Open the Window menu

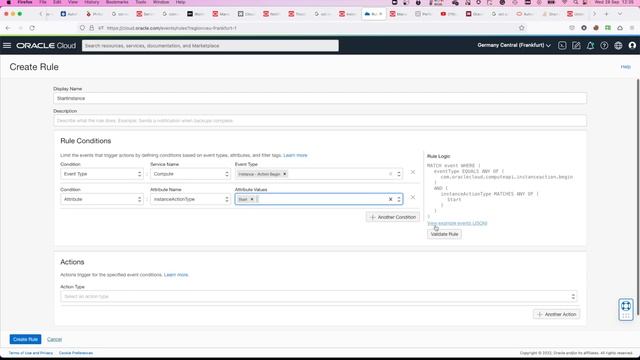tap(161, 2)
